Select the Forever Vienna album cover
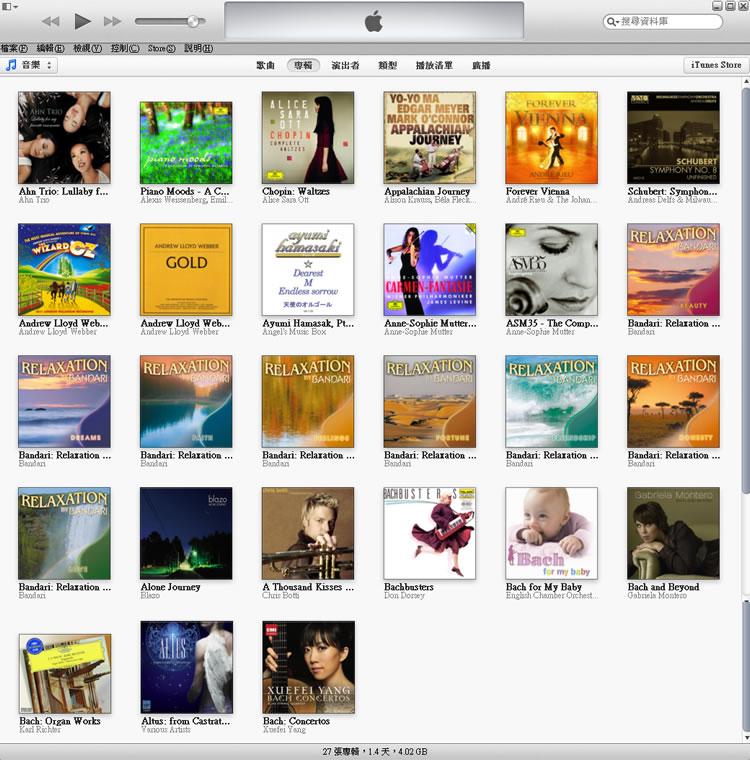Screen dimensions: 750x760 551,138
